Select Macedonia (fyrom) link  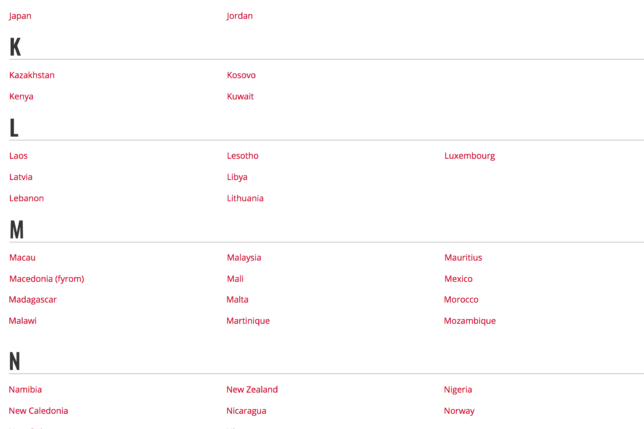(46, 279)
